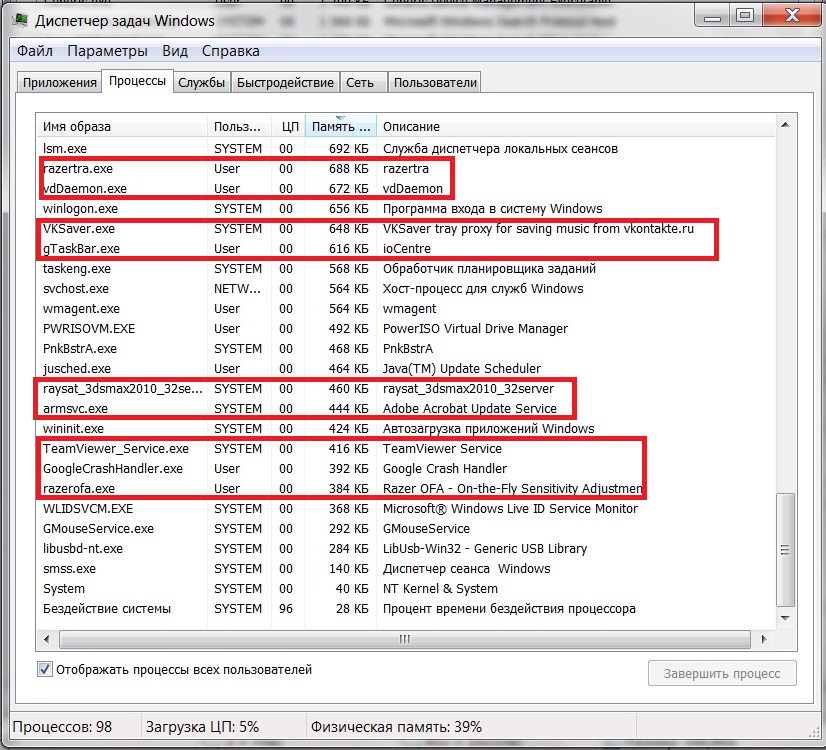Image resolution: width=826 pixels, height=750 pixels.
Task: Click vertical scrollbar up arrow
Action: click(x=785, y=125)
